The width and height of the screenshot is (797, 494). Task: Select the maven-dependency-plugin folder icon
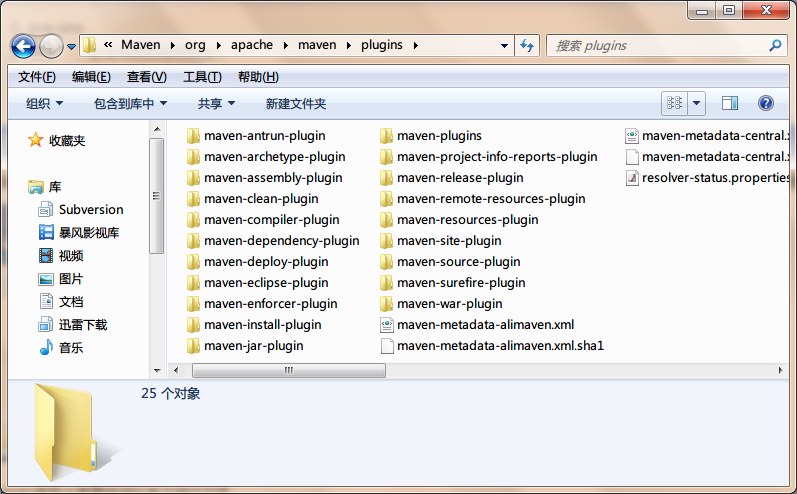[x=193, y=241]
